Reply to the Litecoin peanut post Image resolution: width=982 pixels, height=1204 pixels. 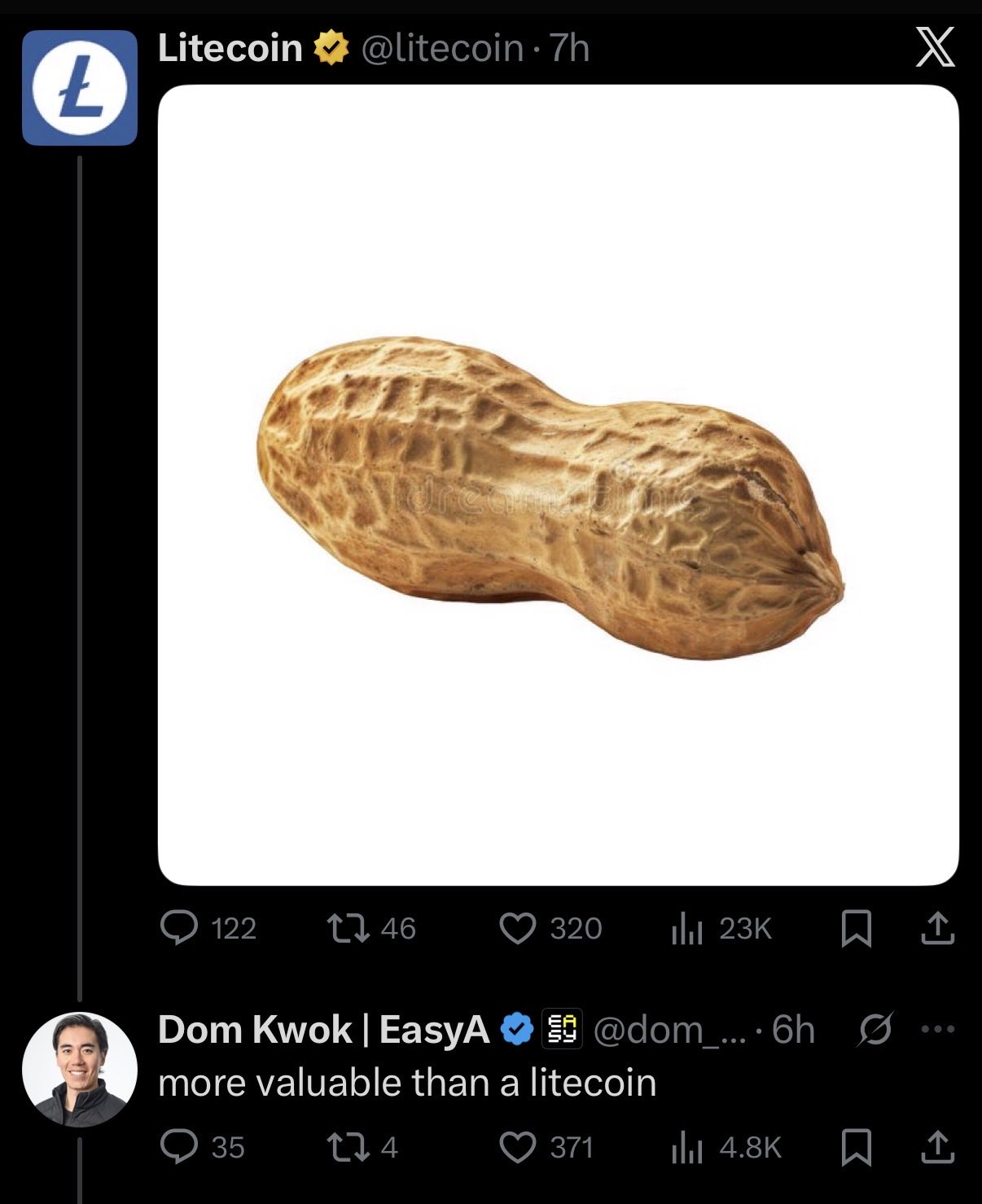179,928
